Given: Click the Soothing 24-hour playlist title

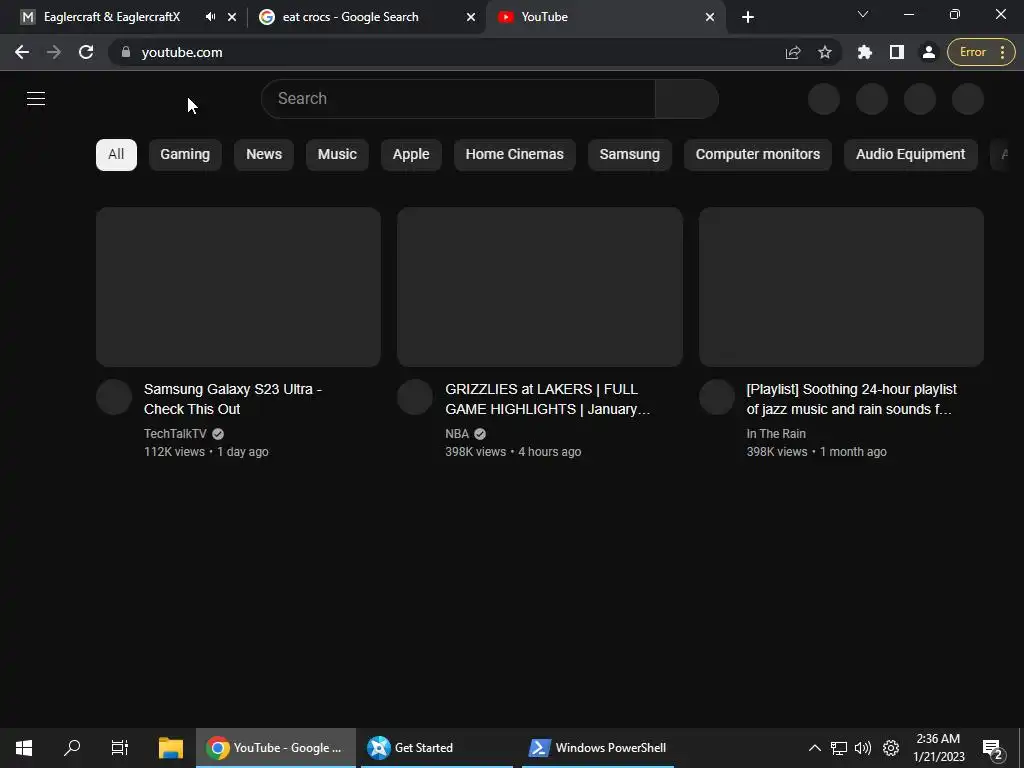Looking at the screenshot, I should (x=851, y=399).
